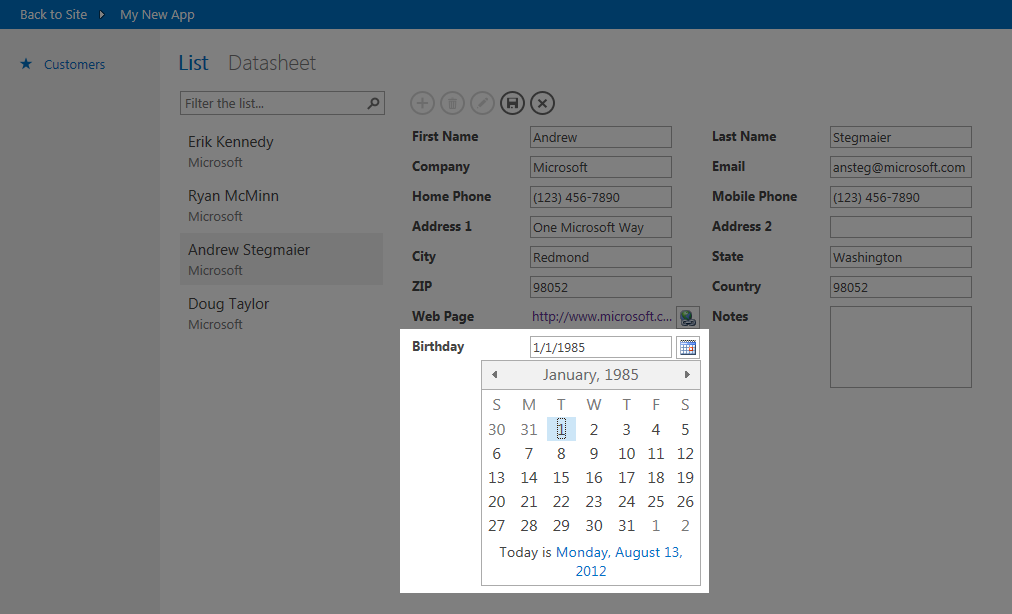Go to next month in the calendar
1012x614 pixels.
pos(687,374)
